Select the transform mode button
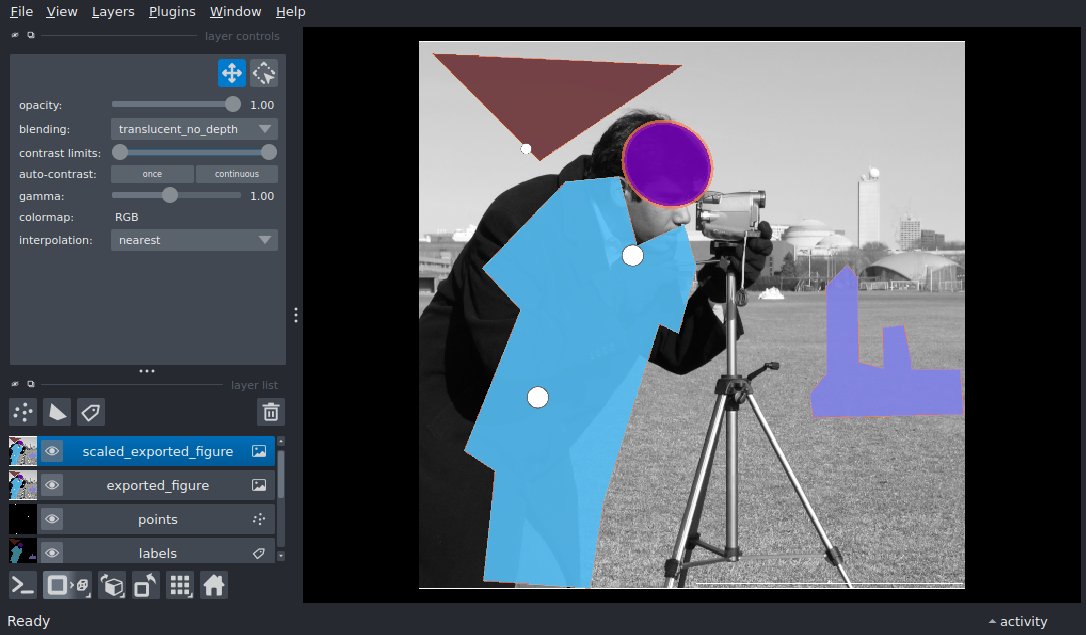 (264, 73)
